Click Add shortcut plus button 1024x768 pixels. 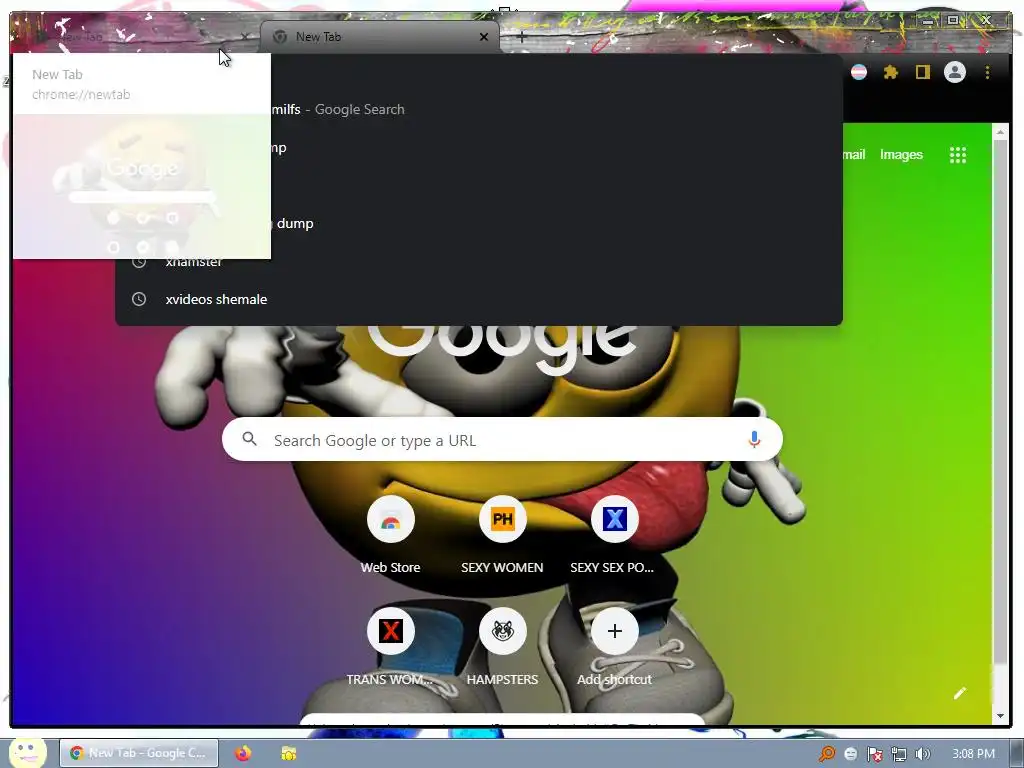(614, 632)
